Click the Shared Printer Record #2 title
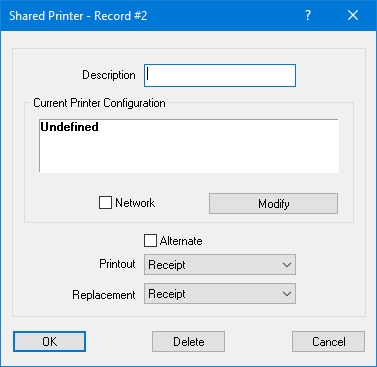The width and height of the screenshot is (377, 367). (78, 16)
